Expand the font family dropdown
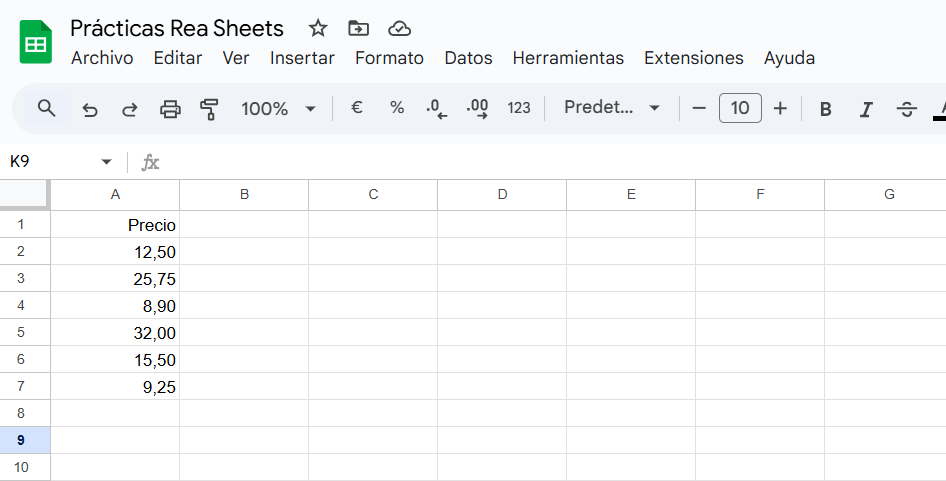The width and height of the screenshot is (946, 481). tap(612, 108)
